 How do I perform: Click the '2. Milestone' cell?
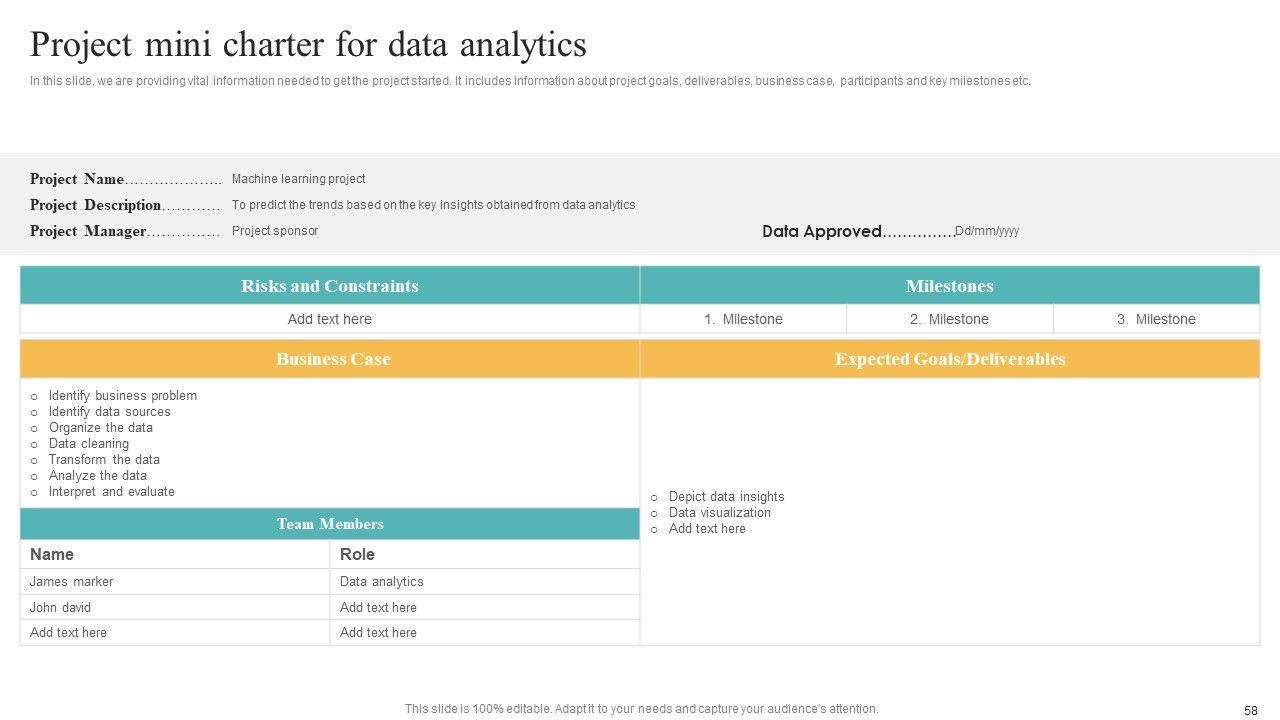point(949,319)
